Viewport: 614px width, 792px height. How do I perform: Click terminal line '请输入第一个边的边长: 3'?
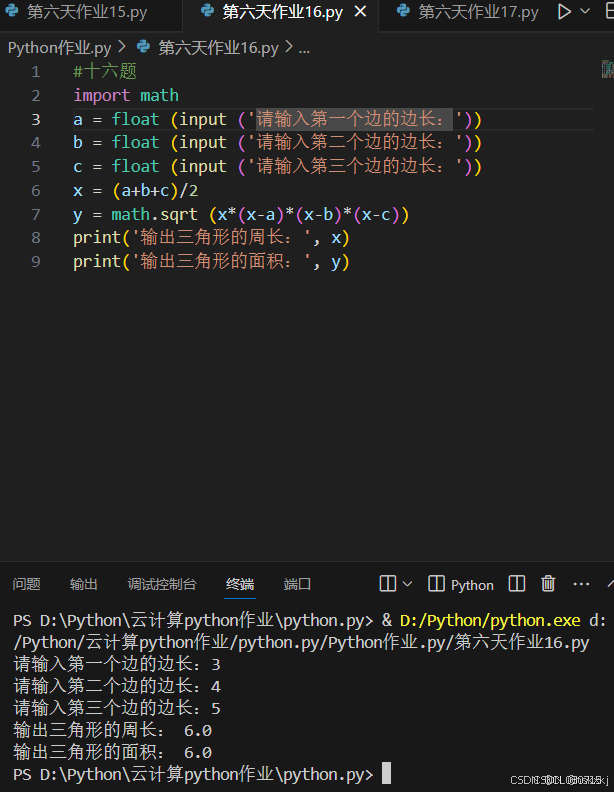pos(117,664)
